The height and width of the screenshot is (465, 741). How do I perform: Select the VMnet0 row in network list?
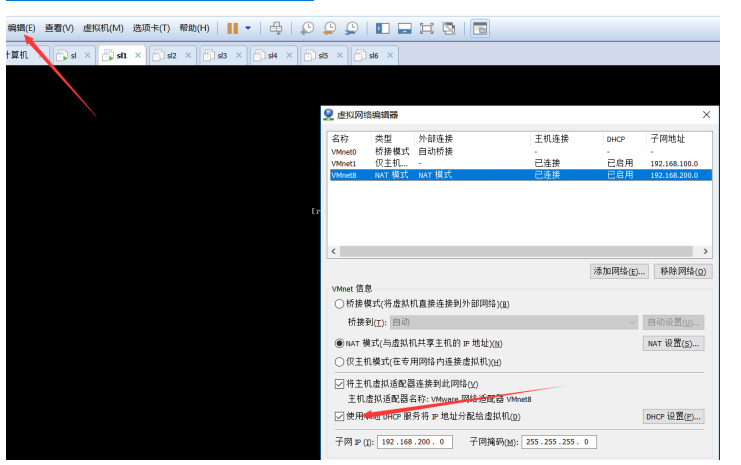[520, 152]
